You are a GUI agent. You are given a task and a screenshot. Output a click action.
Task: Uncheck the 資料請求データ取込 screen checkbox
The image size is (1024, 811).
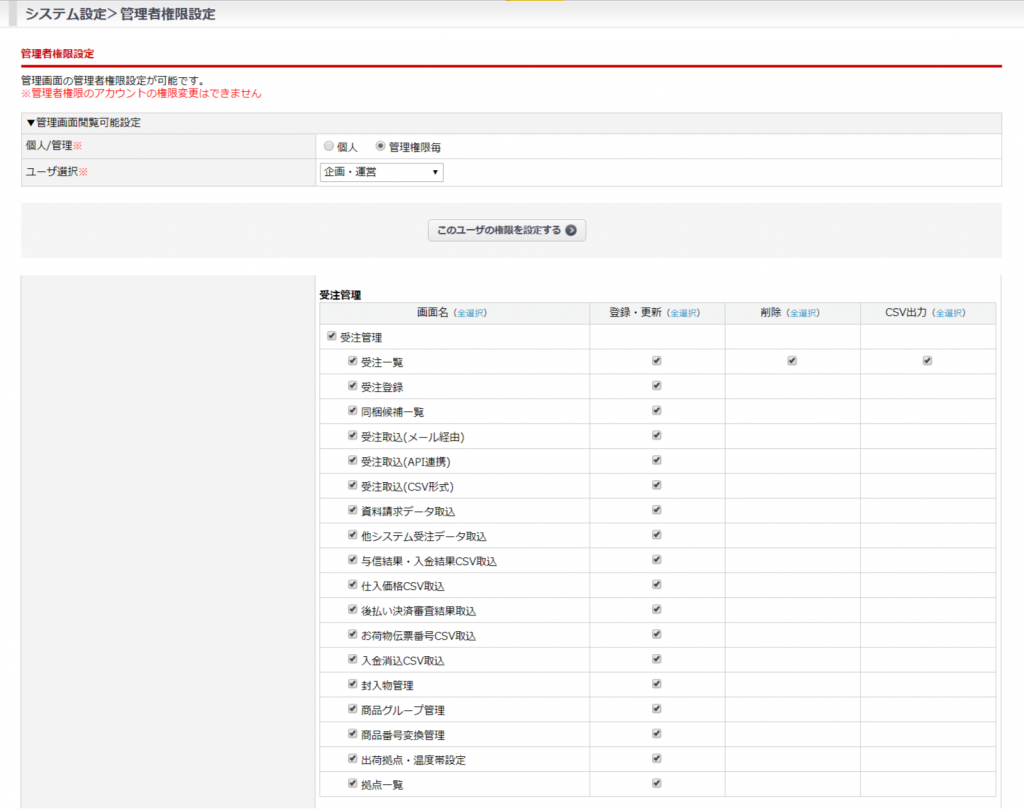coord(353,510)
